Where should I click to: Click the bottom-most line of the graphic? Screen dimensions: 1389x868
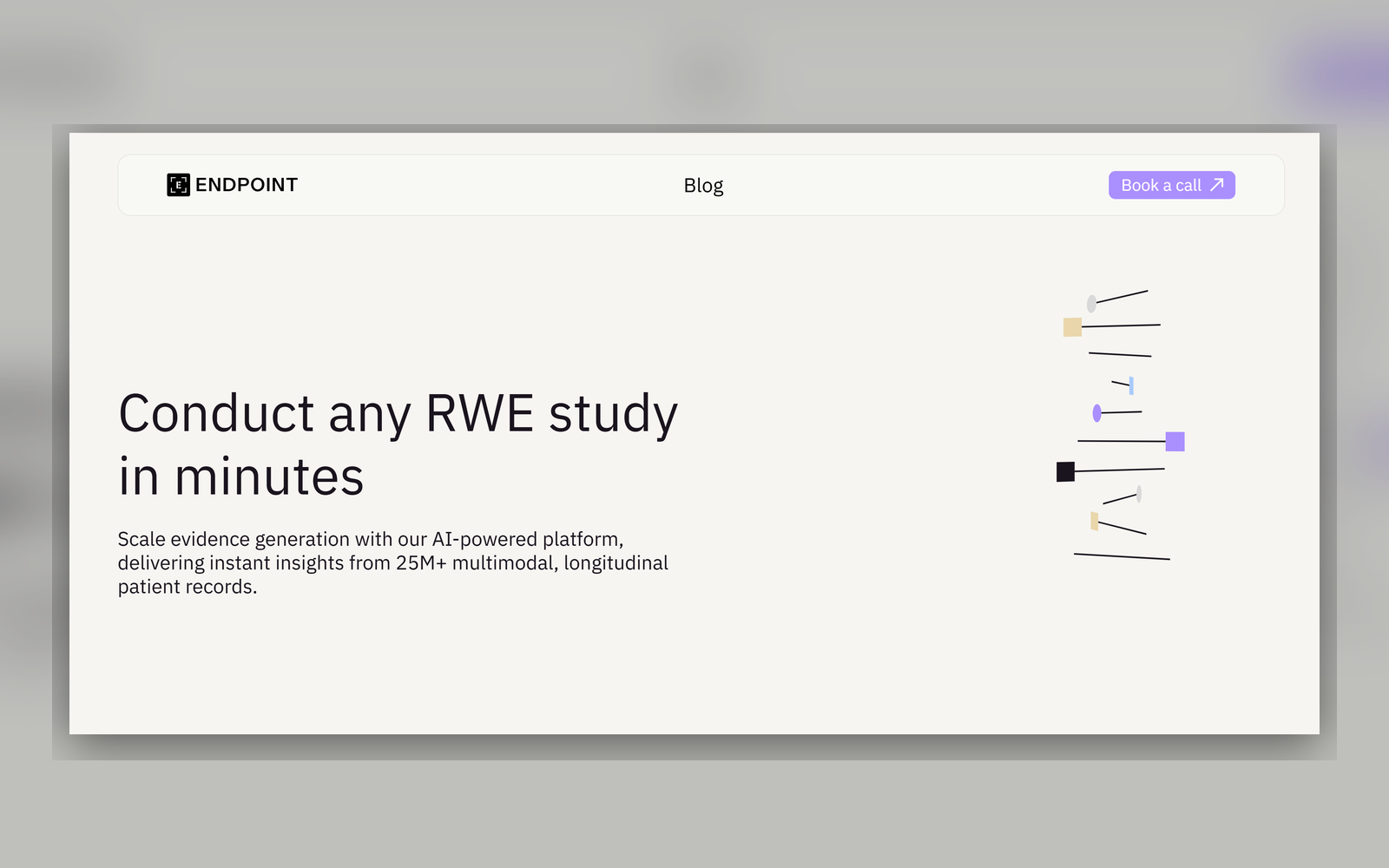click(x=1122, y=556)
